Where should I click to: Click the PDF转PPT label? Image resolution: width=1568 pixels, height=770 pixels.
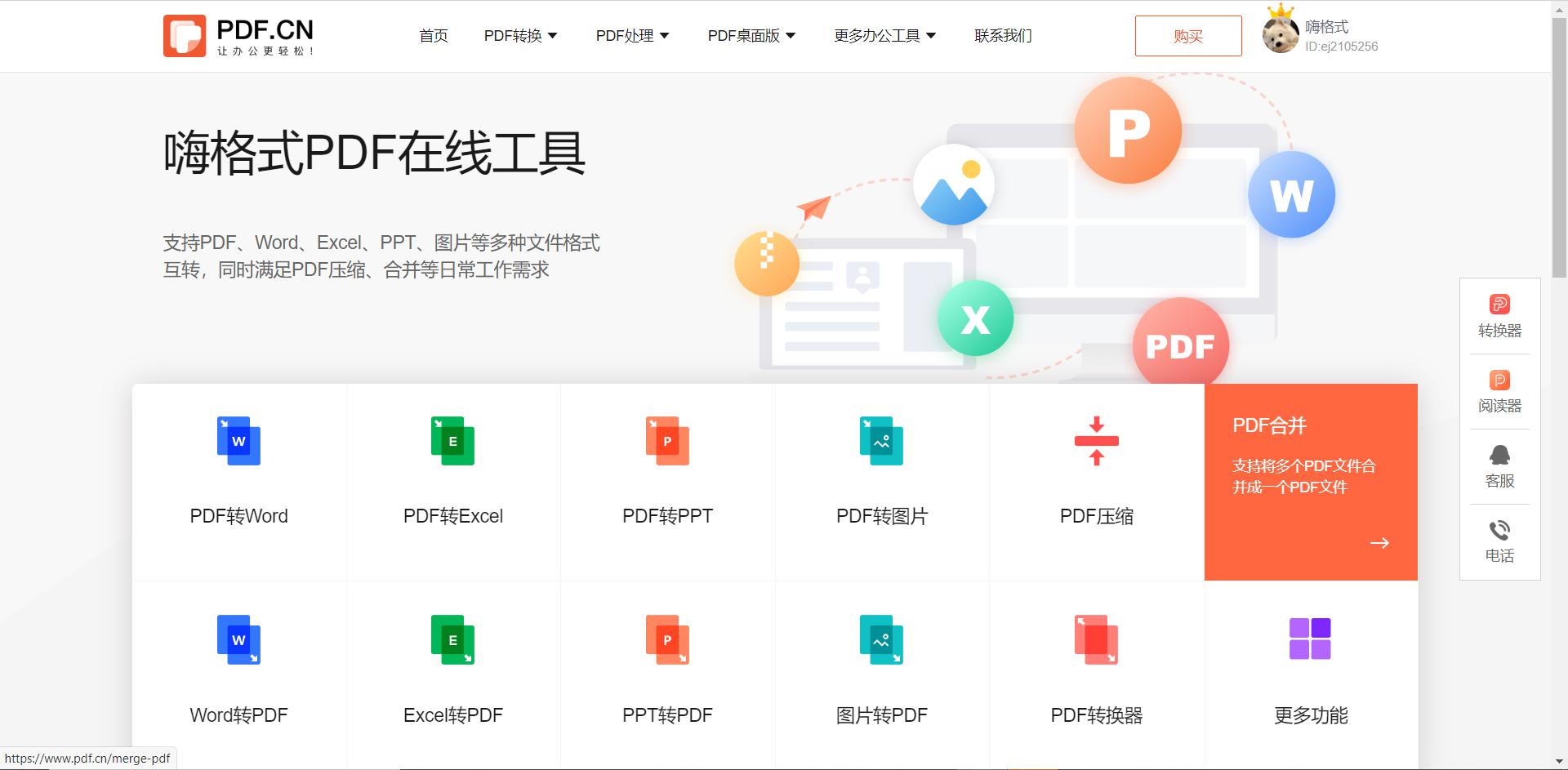tap(667, 516)
